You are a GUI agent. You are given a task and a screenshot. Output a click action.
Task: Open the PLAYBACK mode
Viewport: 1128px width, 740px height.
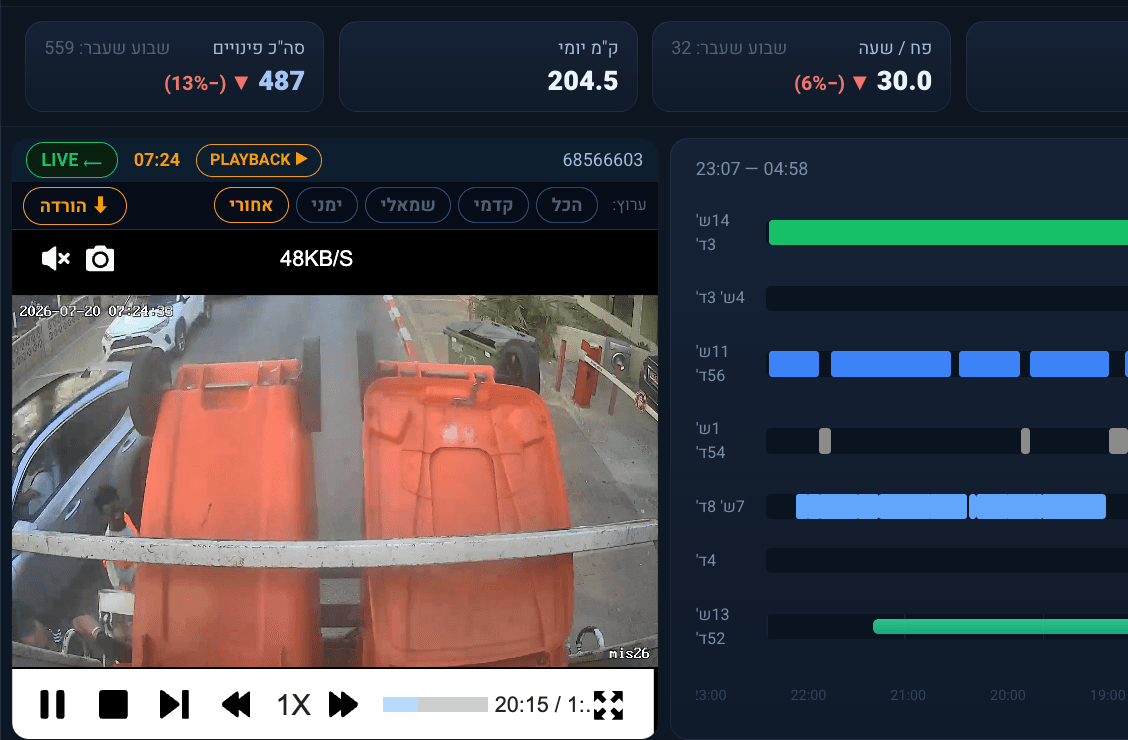[x=259, y=160]
